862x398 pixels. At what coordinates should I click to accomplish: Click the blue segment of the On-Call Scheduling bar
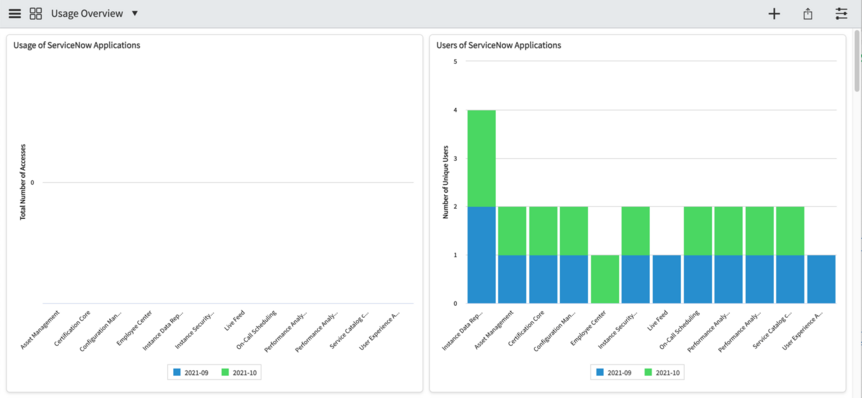pos(698,279)
